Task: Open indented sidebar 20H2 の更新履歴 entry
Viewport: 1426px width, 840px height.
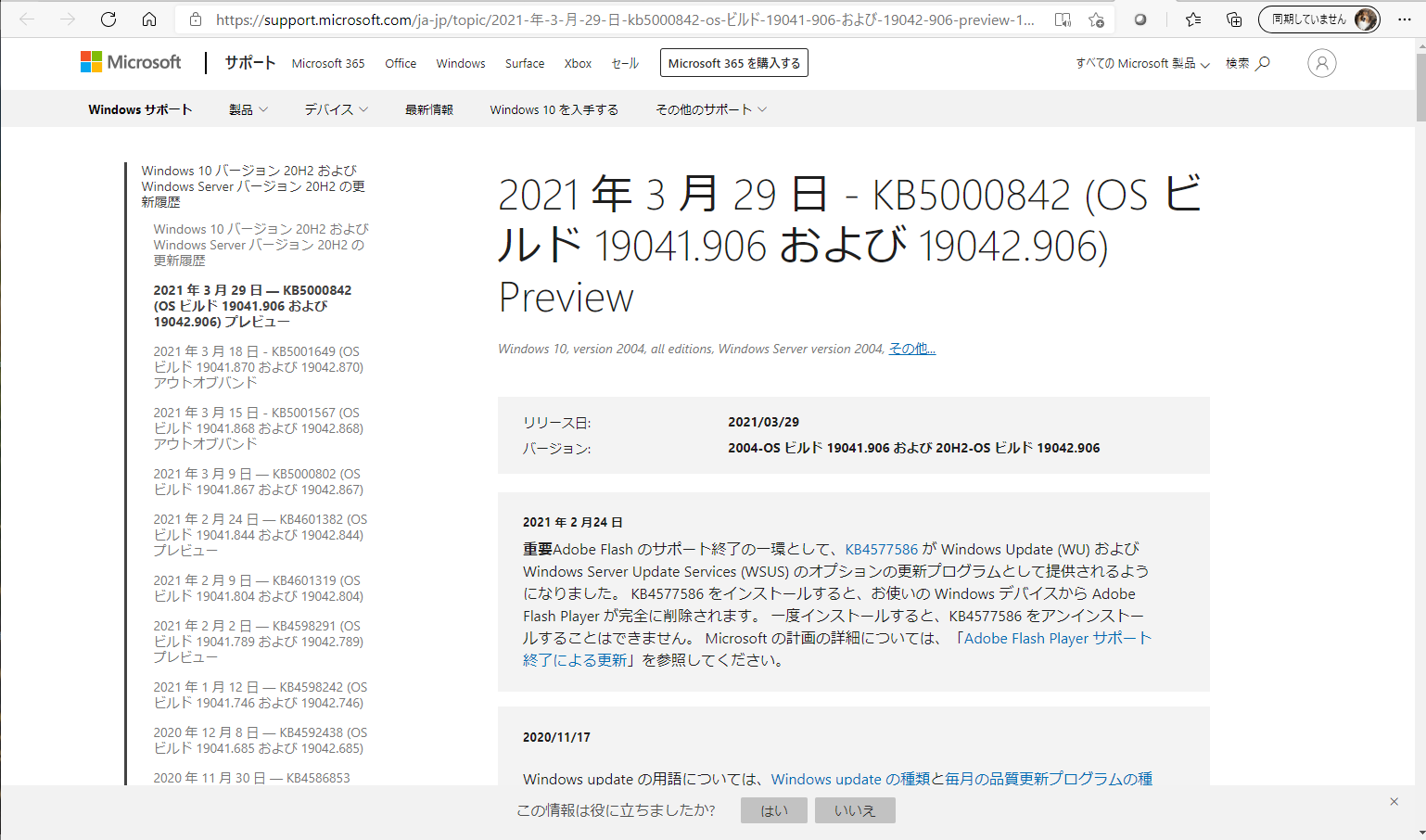Action: (261, 245)
